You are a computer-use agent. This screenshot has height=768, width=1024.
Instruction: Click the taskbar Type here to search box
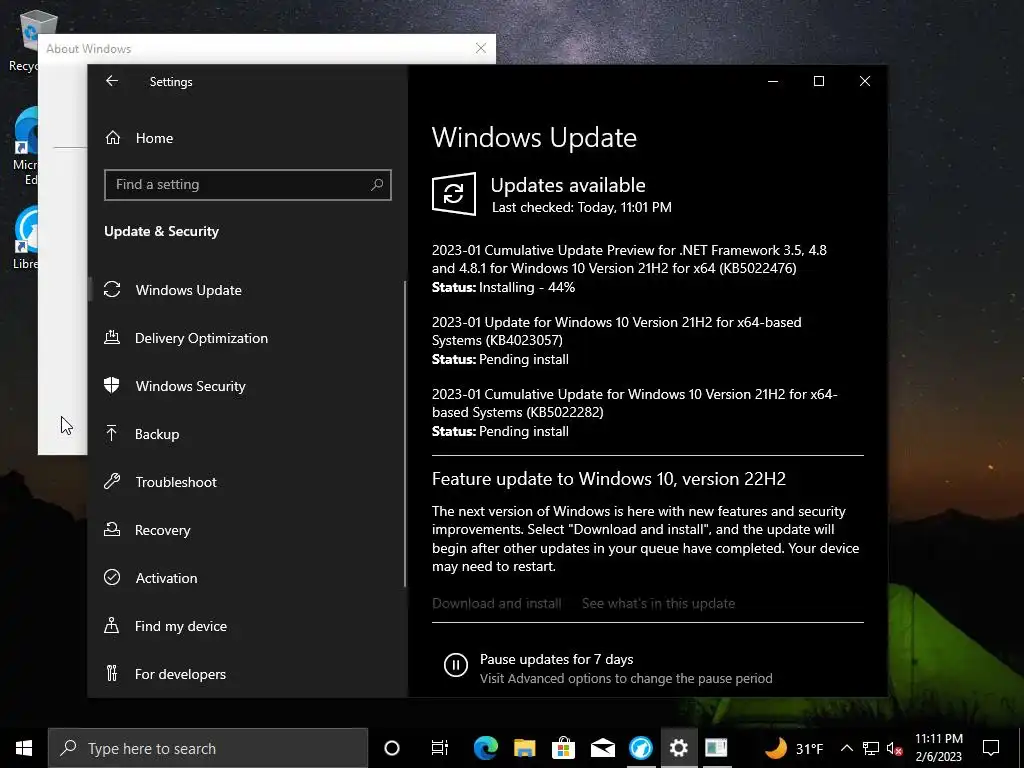click(208, 748)
